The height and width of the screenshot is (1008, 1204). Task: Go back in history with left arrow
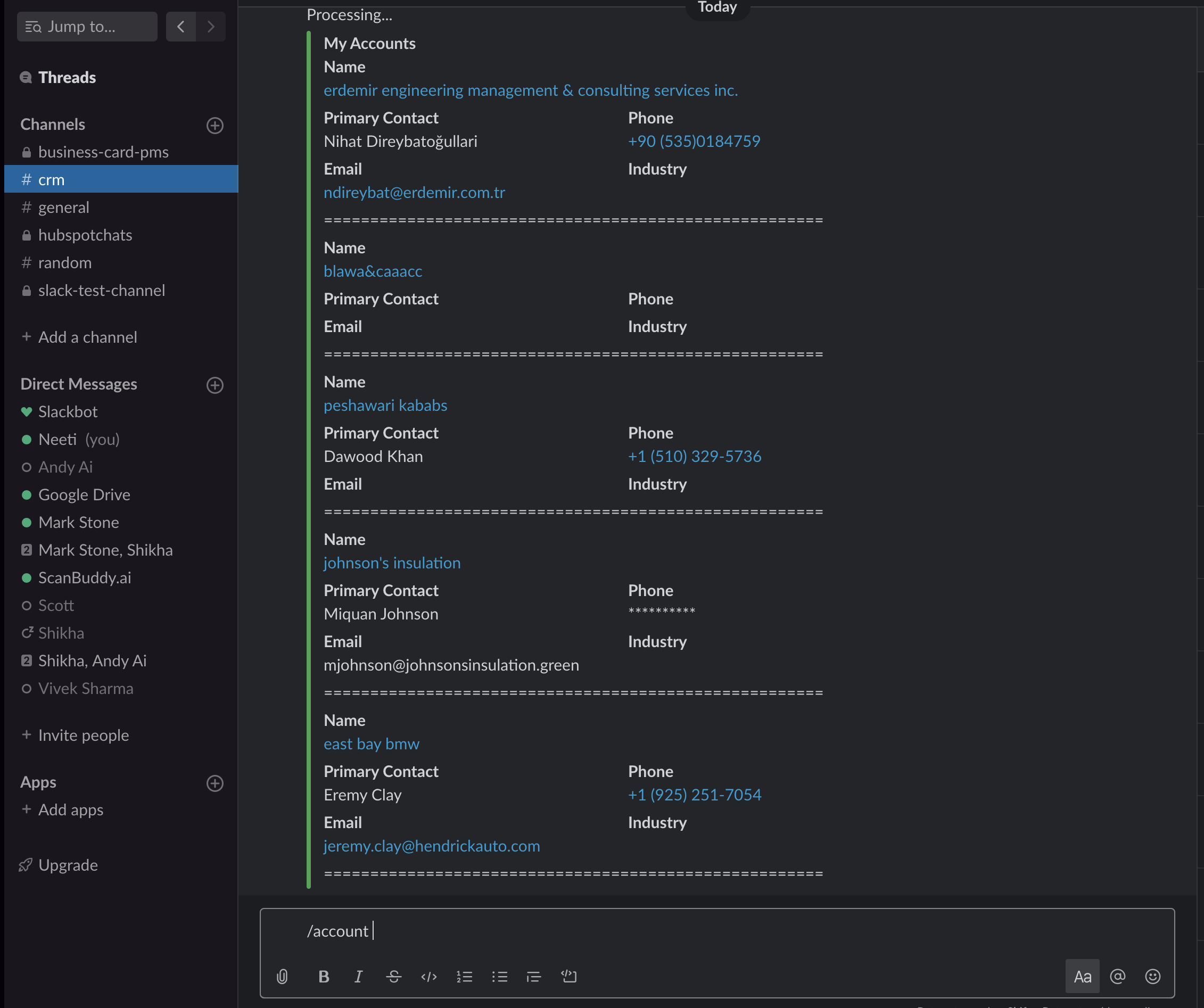(x=180, y=27)
